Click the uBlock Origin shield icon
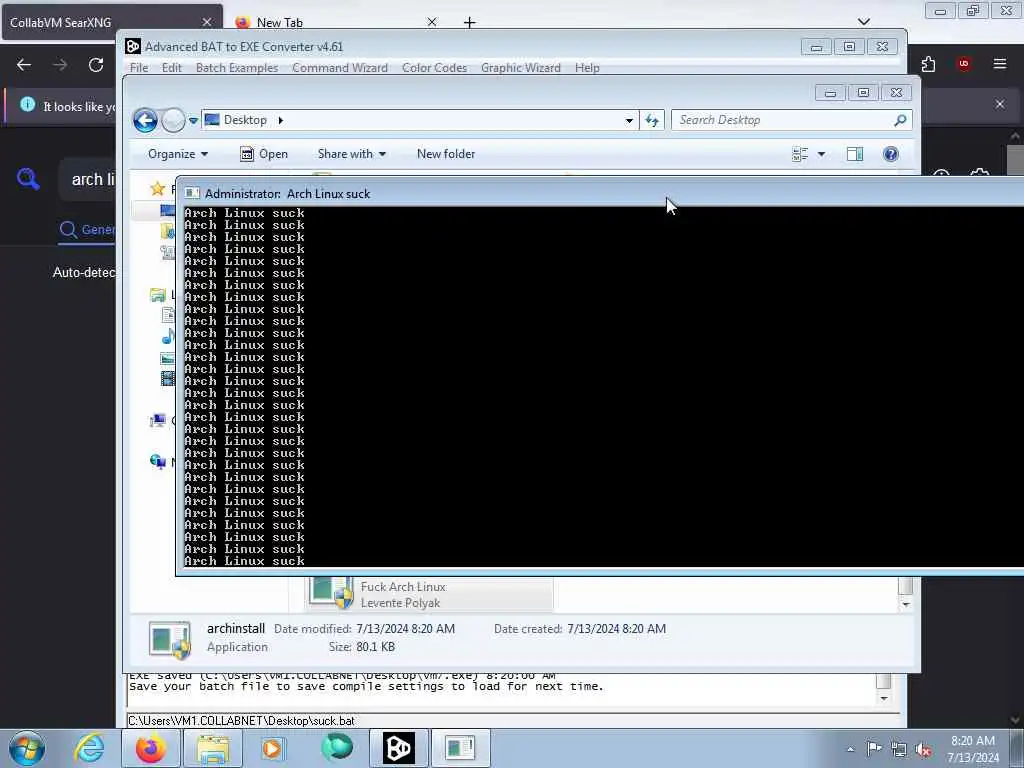This screenshot has height=768, width=1024. [964, 64]
